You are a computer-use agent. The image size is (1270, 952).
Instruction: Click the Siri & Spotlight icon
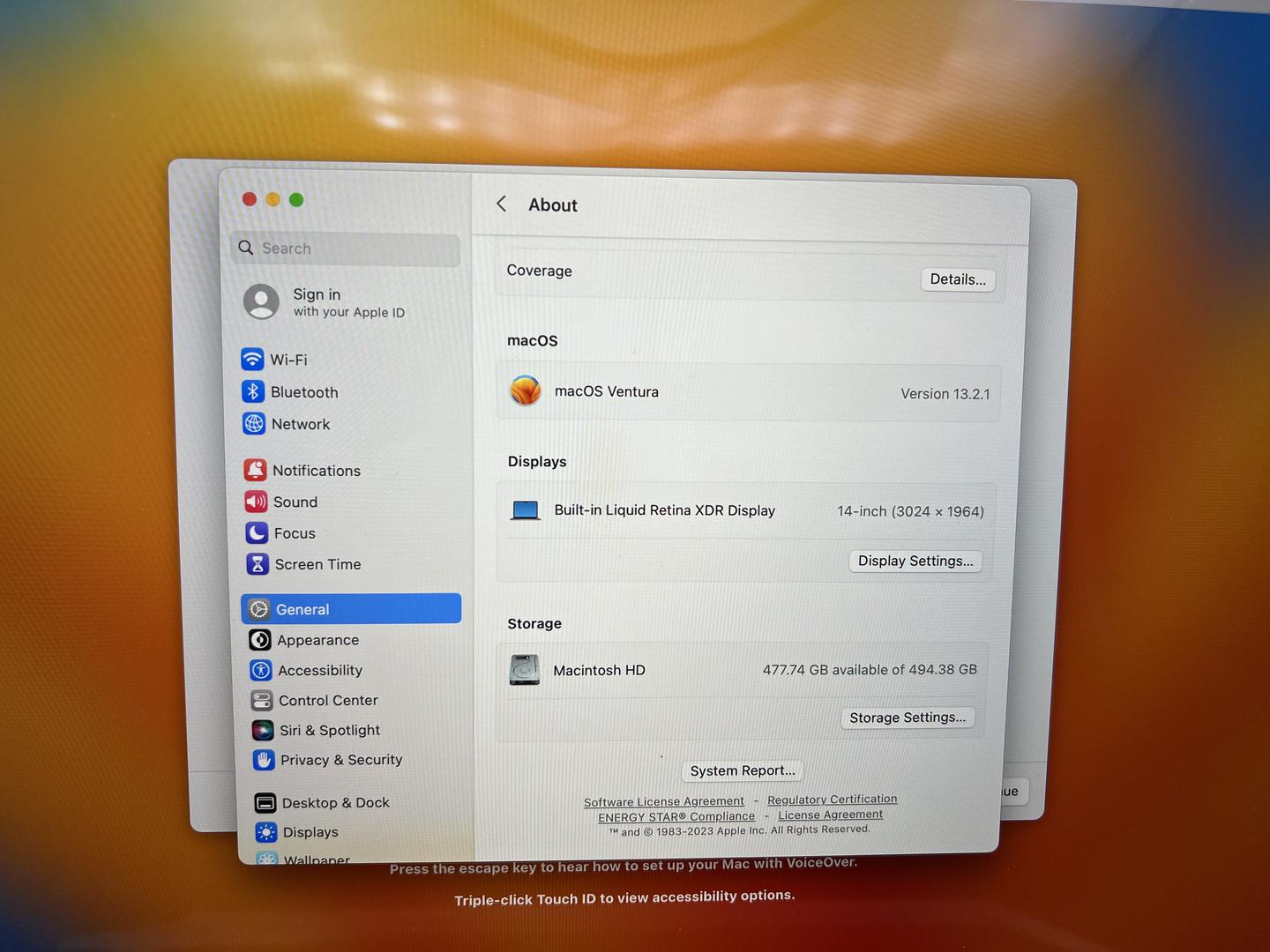(x=263, y=730)
